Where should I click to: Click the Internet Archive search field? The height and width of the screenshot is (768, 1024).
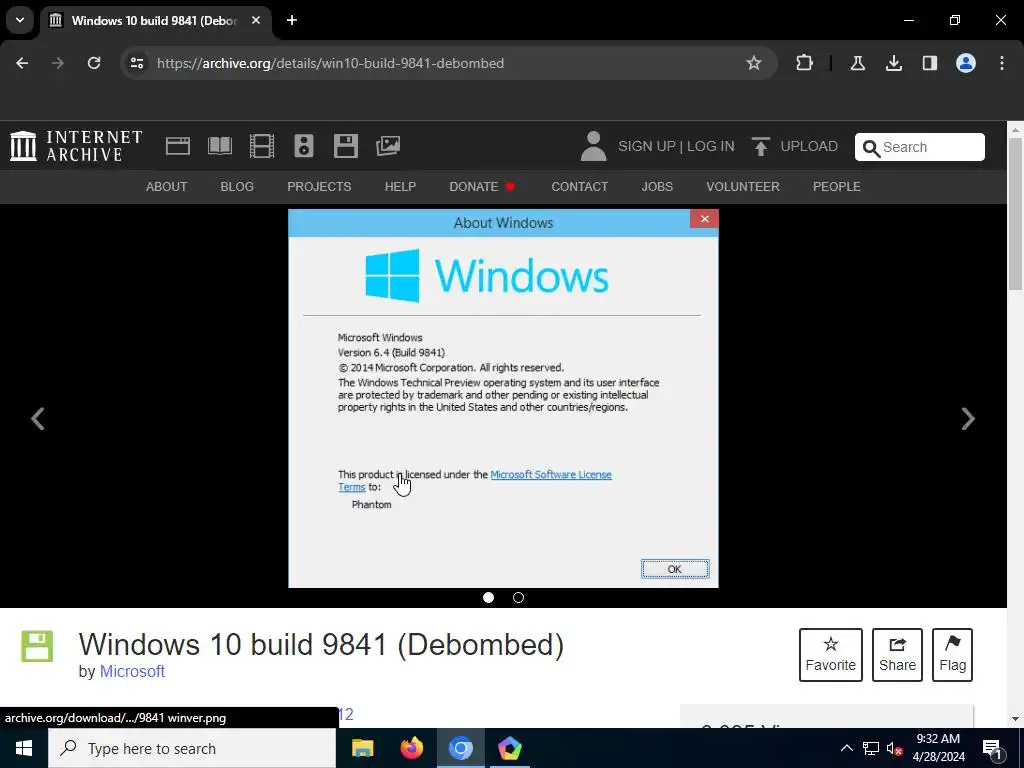920,147
